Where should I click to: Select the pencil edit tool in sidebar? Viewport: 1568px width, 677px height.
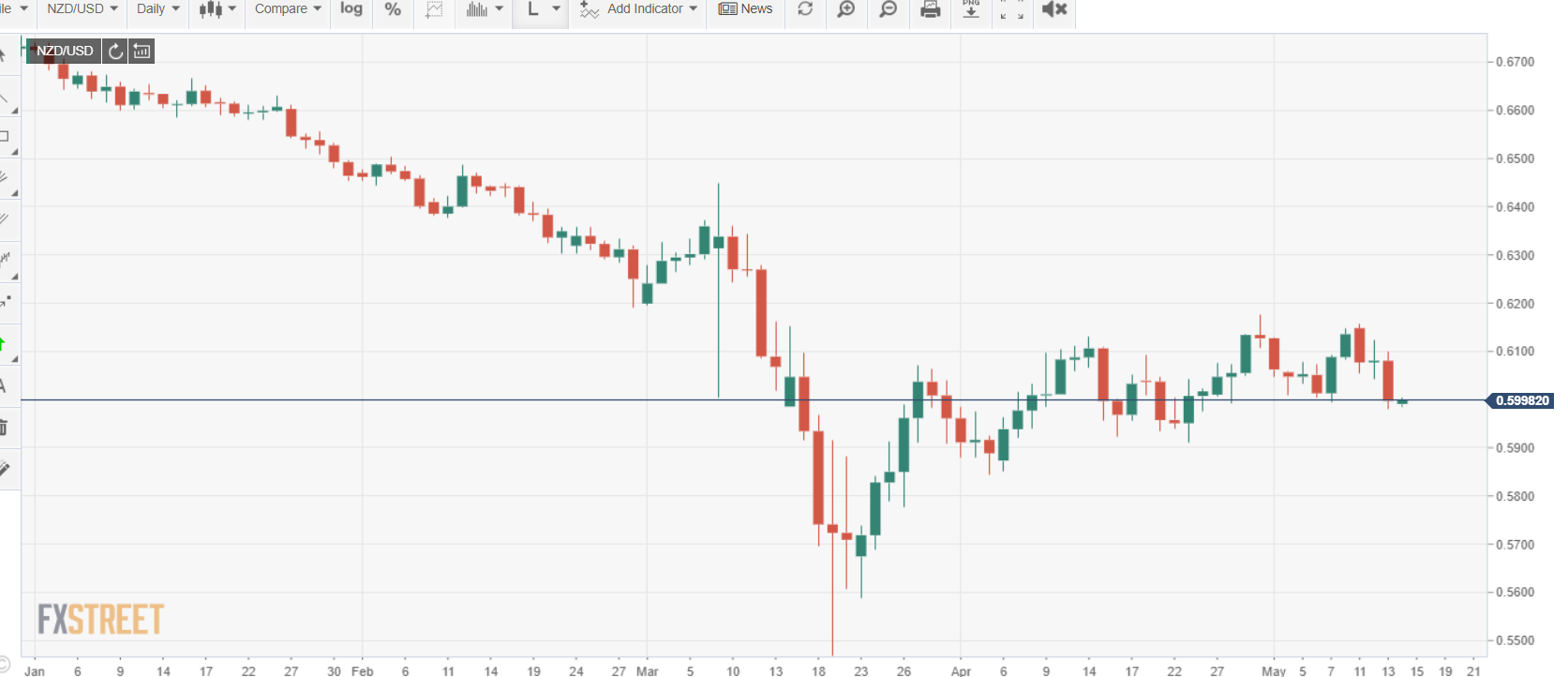pyautogui.click(x=5, y=469)
